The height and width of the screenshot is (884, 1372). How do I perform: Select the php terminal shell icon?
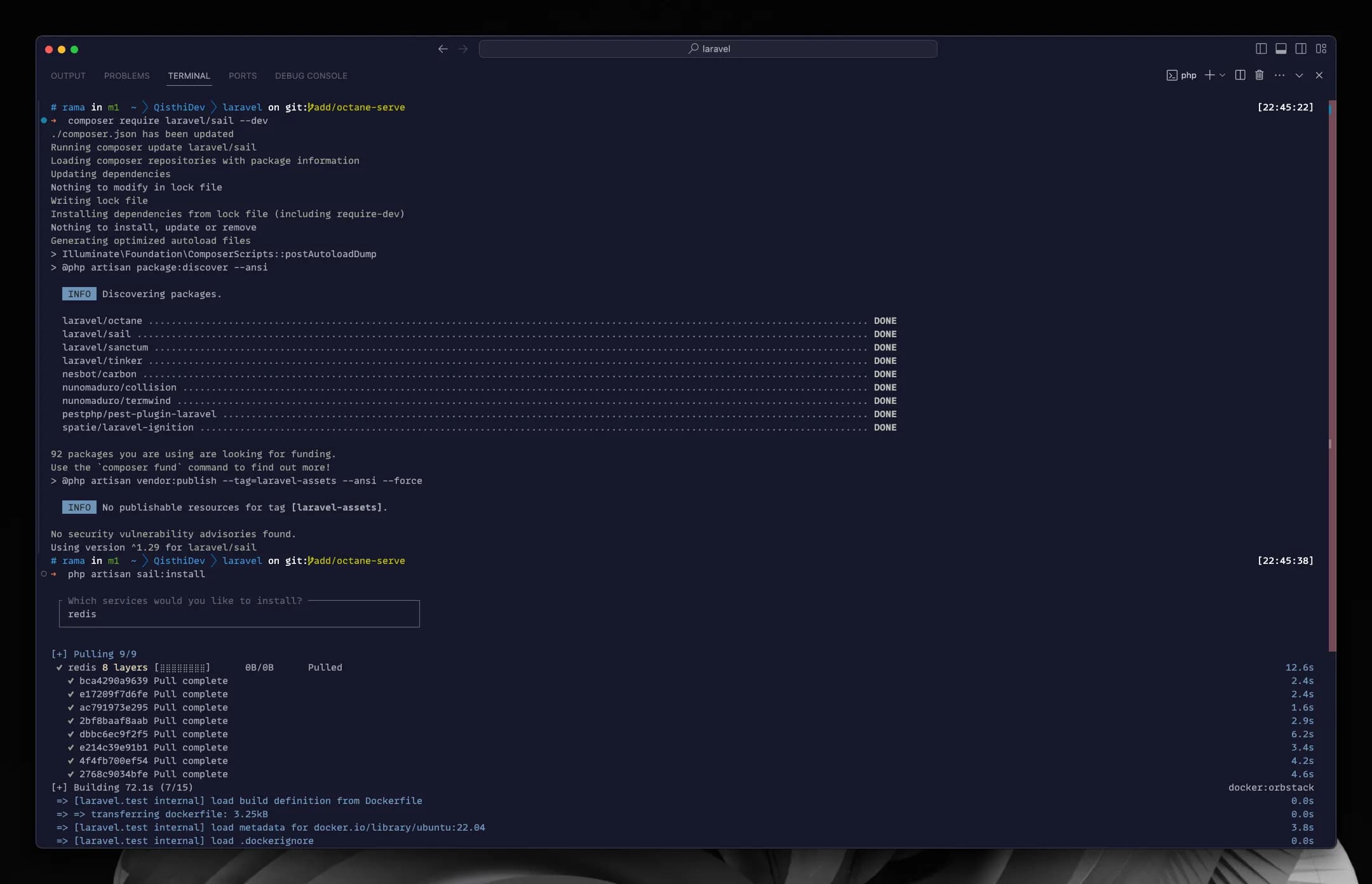(x=1173, y=76)
